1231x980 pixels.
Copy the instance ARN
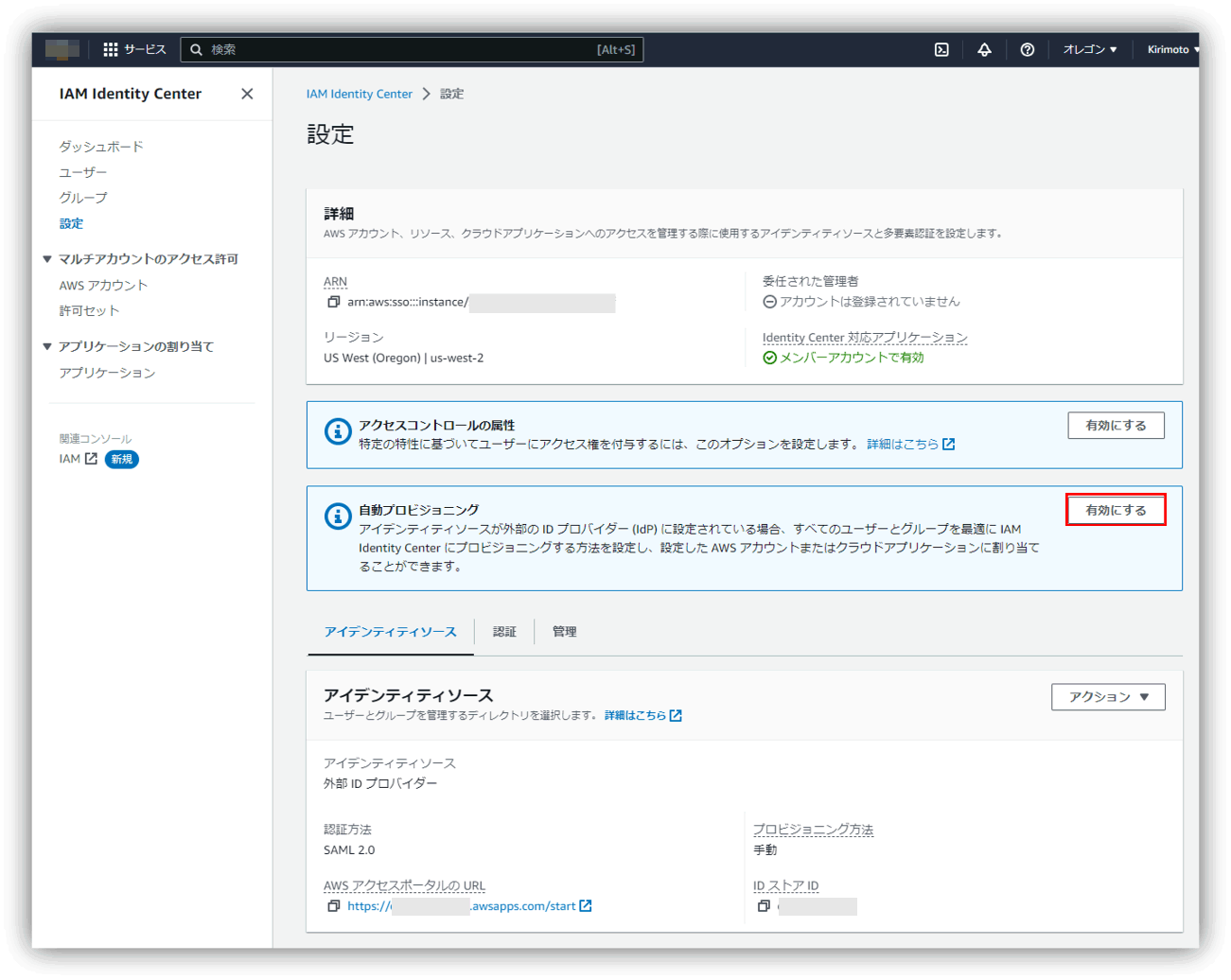coord(333,302)
